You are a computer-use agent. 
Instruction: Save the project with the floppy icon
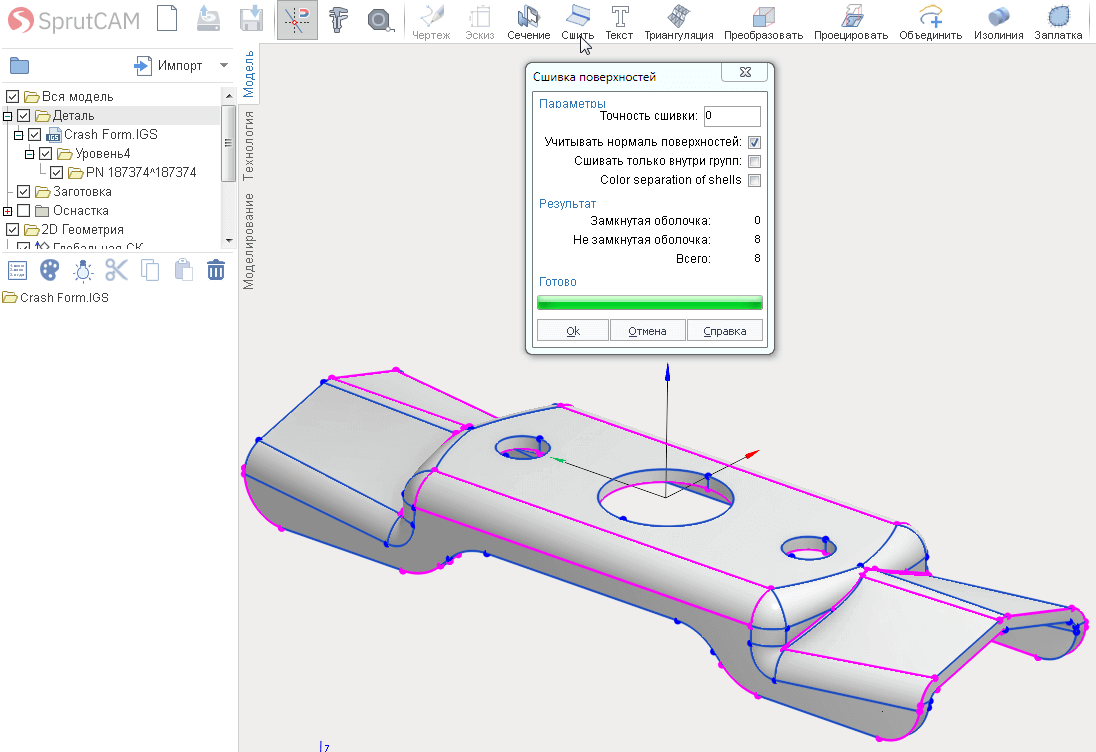pos(252,19)
